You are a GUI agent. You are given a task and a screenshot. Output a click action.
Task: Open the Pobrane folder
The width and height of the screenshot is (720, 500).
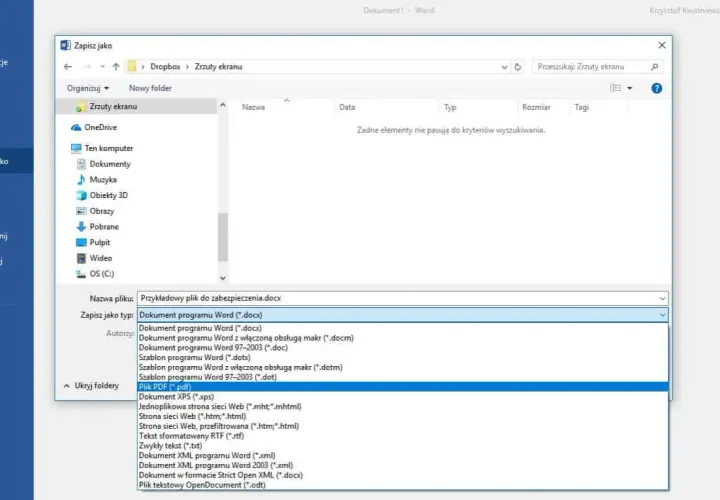98,227
